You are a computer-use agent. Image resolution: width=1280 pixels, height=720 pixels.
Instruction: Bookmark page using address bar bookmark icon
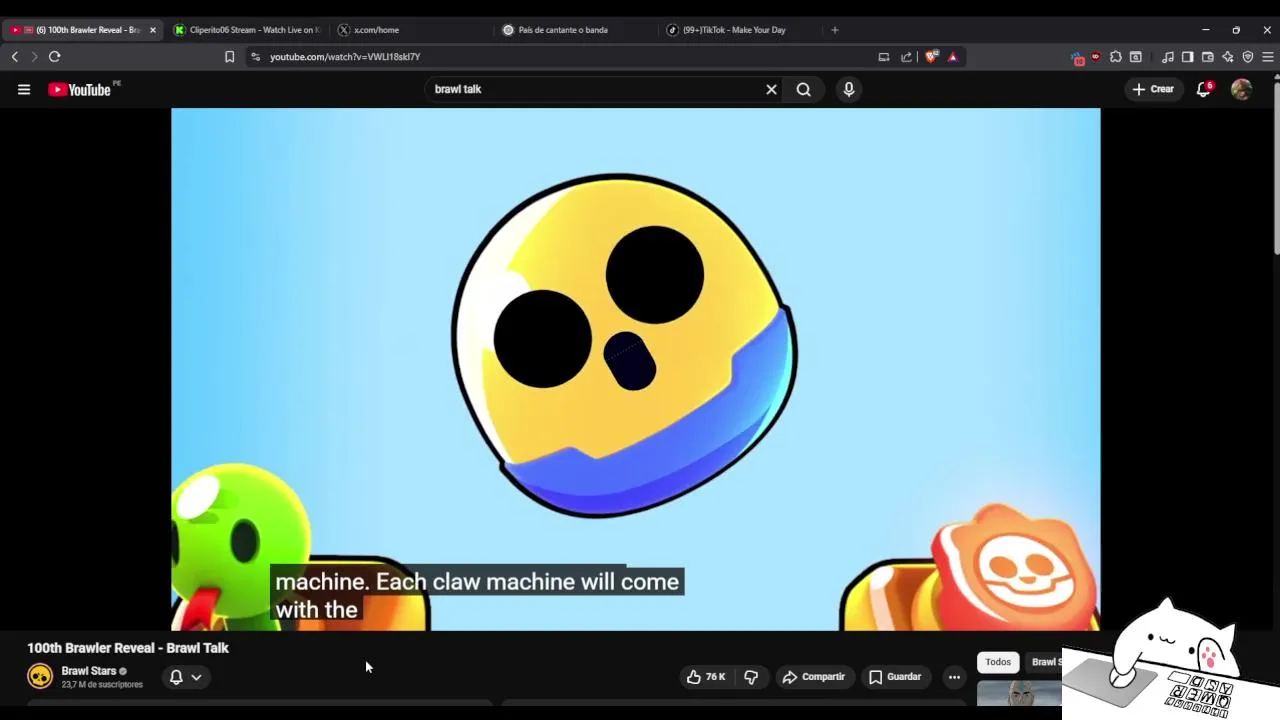point(229,57)
